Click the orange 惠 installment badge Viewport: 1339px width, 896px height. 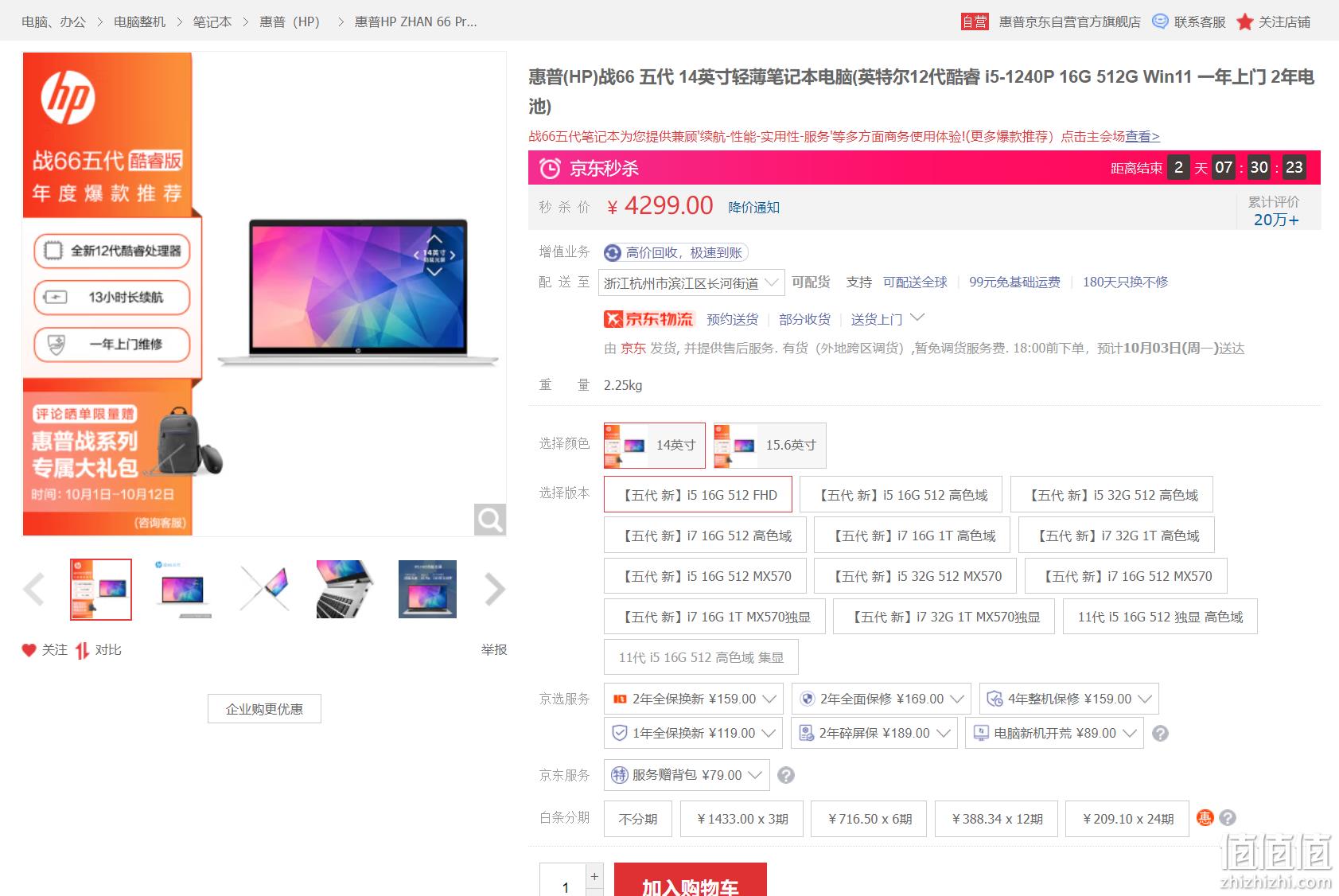(x=1205, y=818)
